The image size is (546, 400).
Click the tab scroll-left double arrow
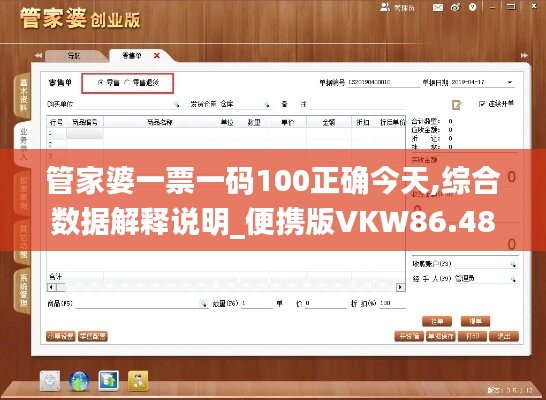(x=38, y=55)
